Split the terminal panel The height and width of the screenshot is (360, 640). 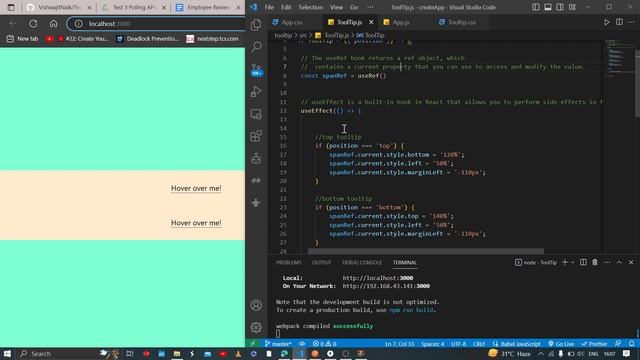pyautogui.click(x=583, y=262)
